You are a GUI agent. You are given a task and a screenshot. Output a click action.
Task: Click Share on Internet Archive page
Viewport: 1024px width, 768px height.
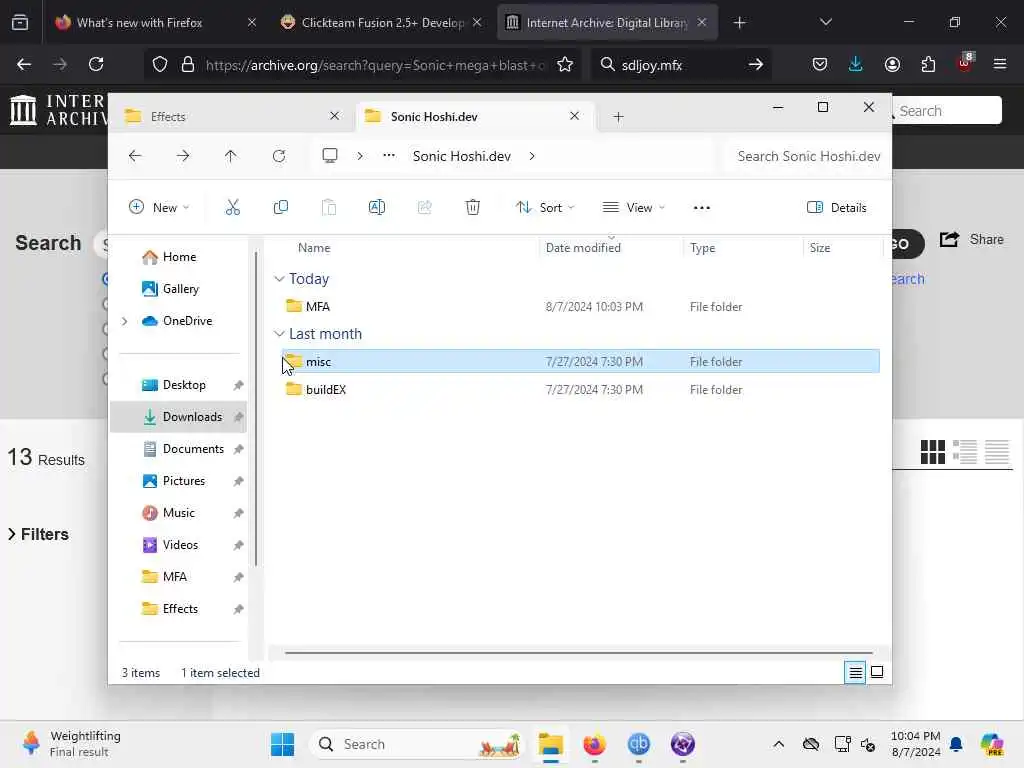click(x=972, y=240)
